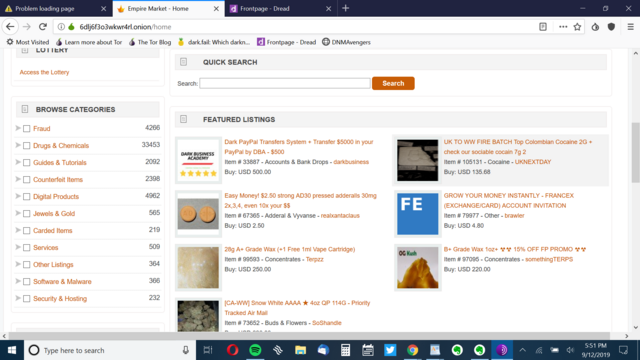Screen dimensions: 640x360
Task: Expand the Other Listings arrow
Action: click(x=18, y=264)
